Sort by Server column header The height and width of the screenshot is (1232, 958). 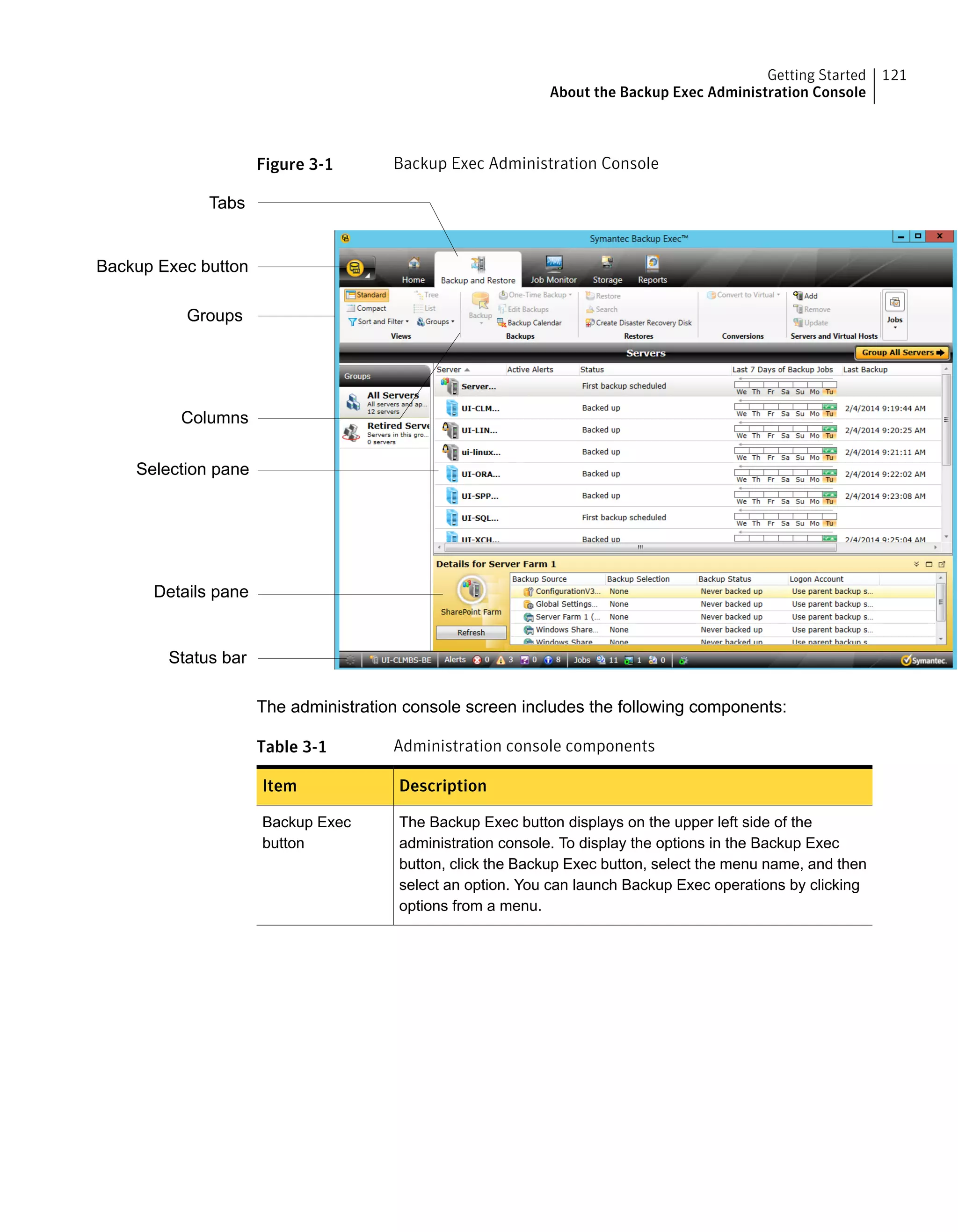pos(453,370)
